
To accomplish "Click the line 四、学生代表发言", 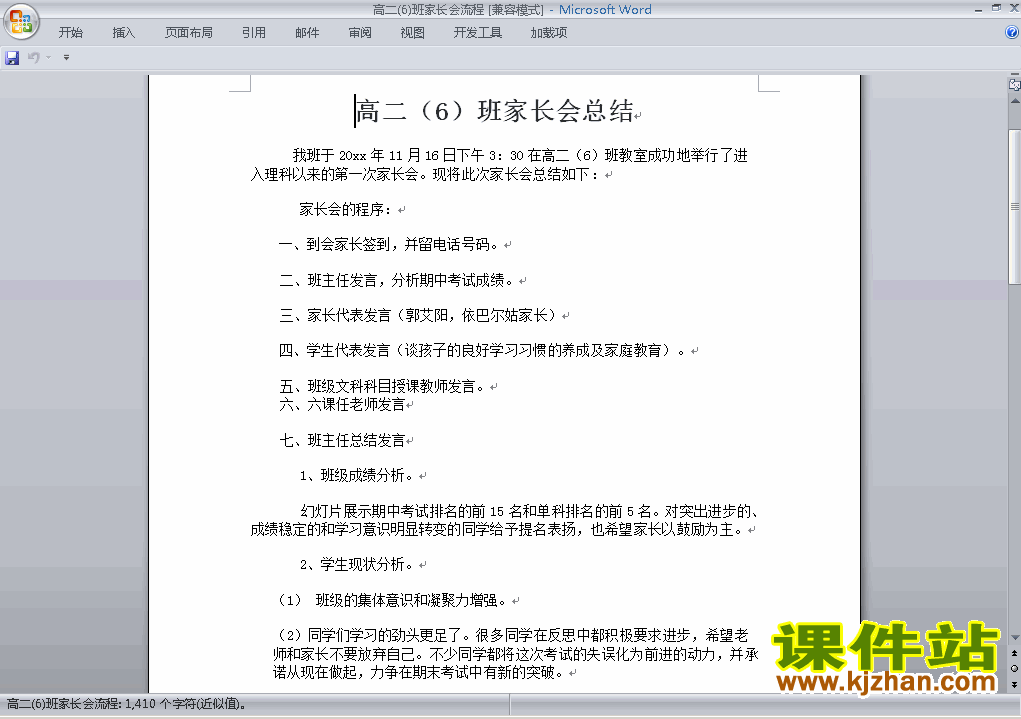I will pos(482,351).
